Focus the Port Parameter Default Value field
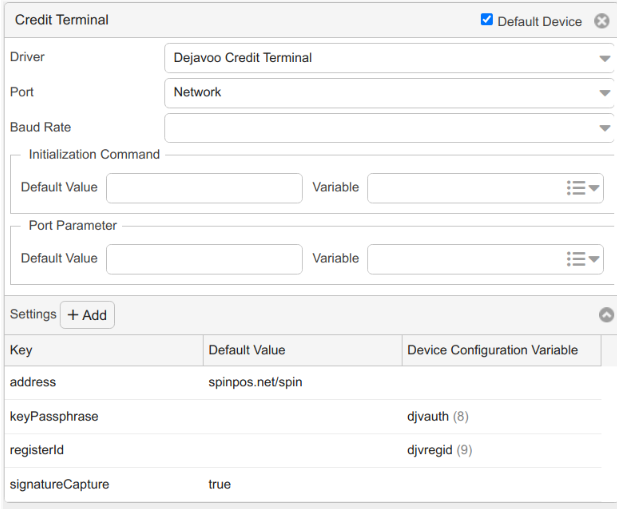This screenshot has width=617, height=509. tap(204, 259)
